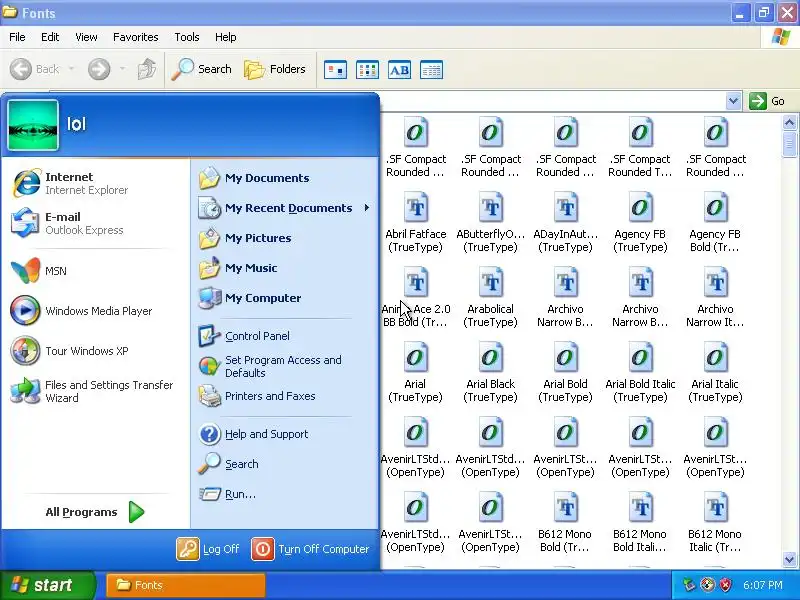This screenshot has height=600, width=800.
Task: Open the address bar dropdown arrow
Action: [x=733, y=101]
